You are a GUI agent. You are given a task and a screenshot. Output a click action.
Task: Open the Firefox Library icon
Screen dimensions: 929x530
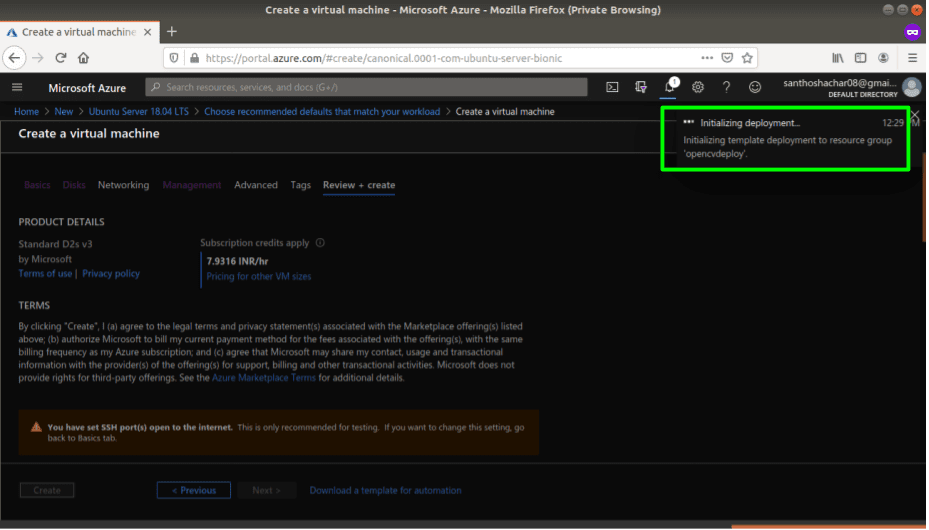[x=838, y=58]
